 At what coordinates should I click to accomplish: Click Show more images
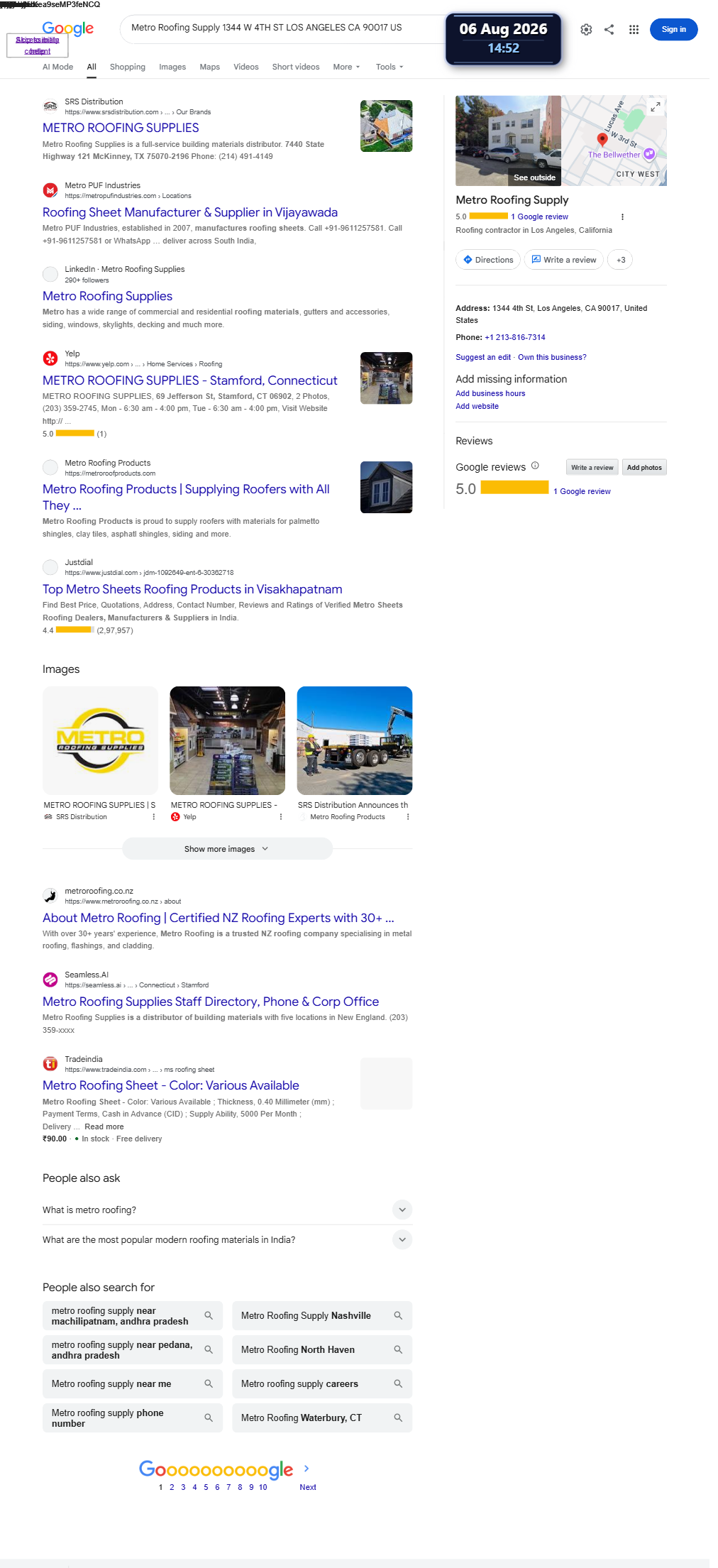pos(227,850)
